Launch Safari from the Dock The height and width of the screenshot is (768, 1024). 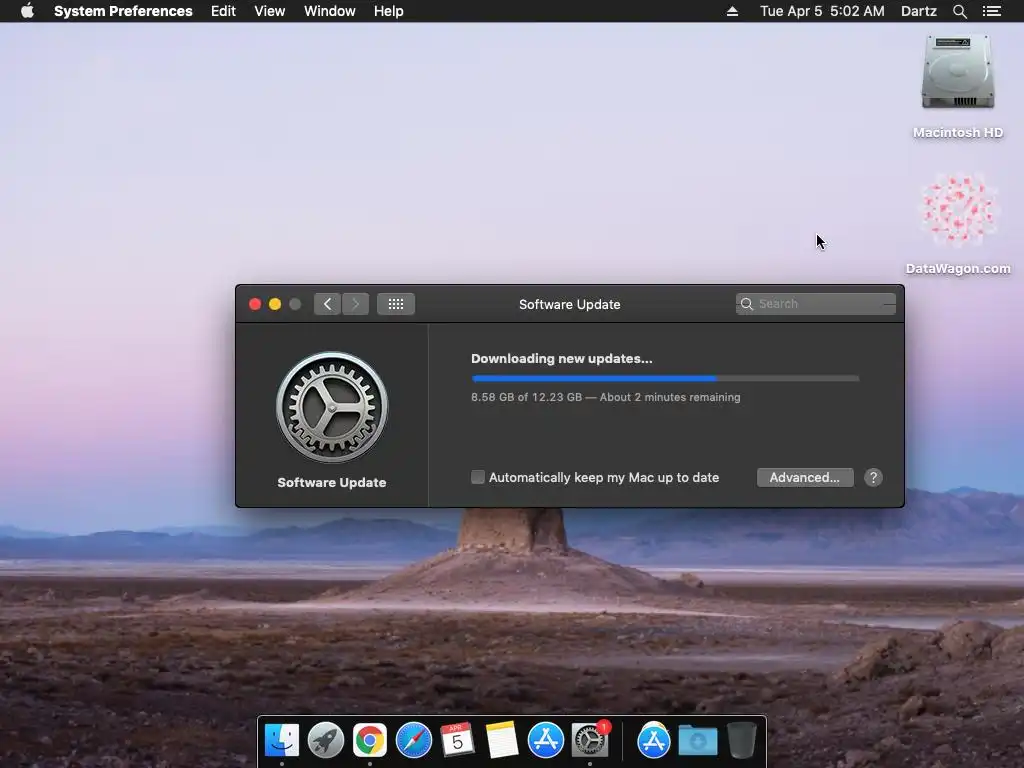(413, 740)
